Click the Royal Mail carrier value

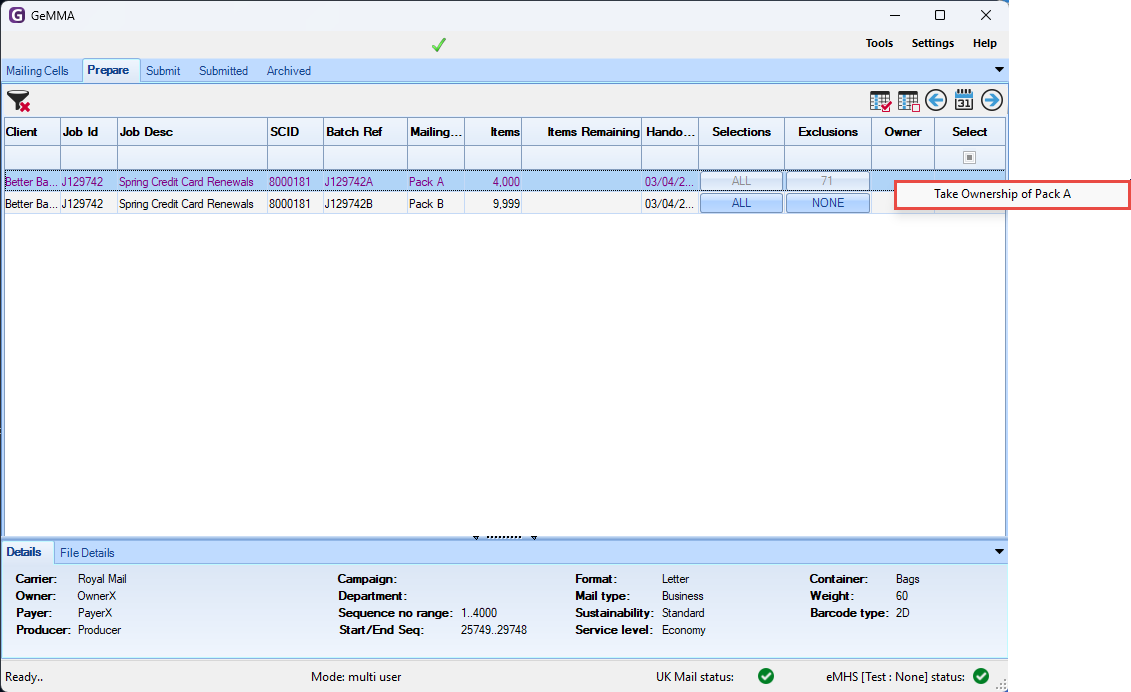[102, 579]
